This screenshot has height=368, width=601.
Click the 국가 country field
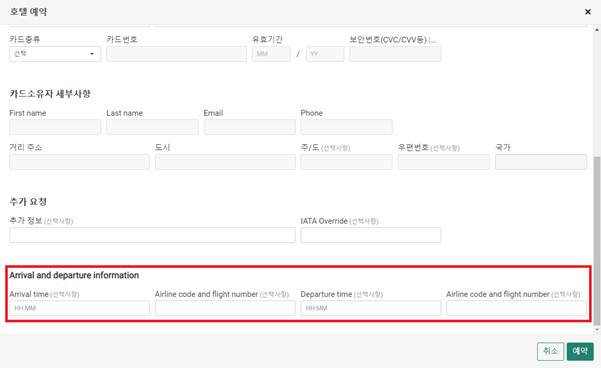tap(541, 162)
